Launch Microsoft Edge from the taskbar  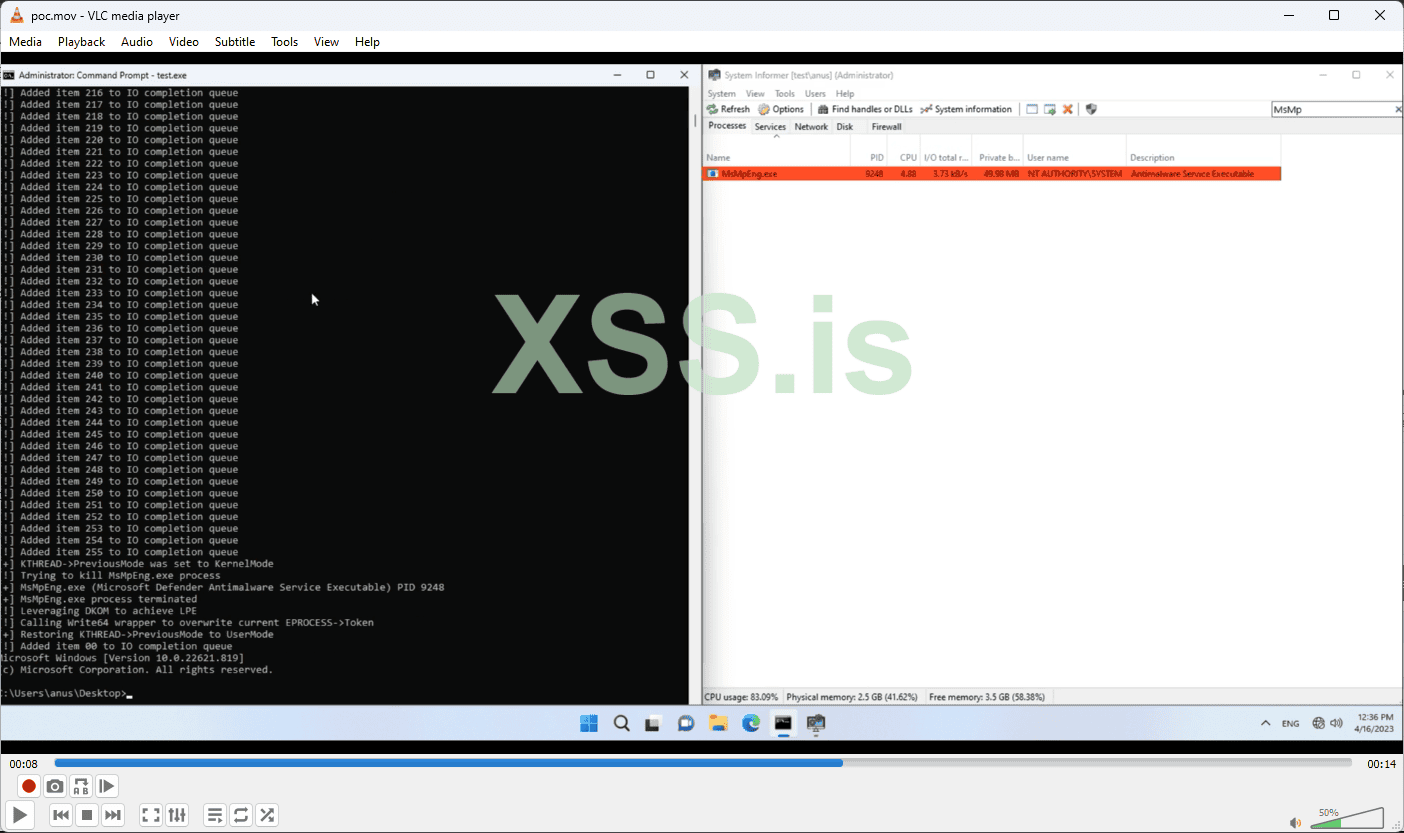pos(751,723)
